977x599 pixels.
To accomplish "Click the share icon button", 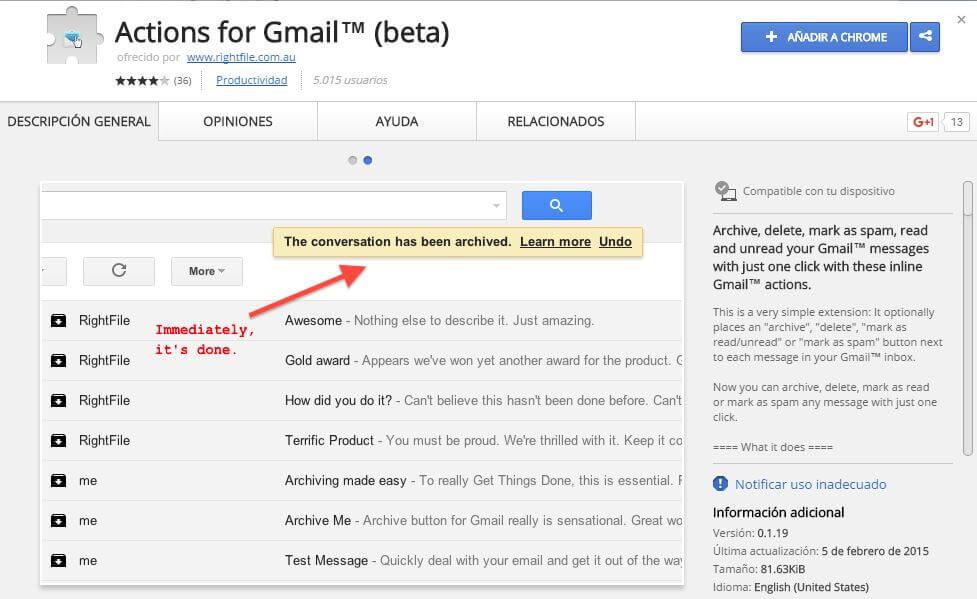I will (x=925, y=37).
